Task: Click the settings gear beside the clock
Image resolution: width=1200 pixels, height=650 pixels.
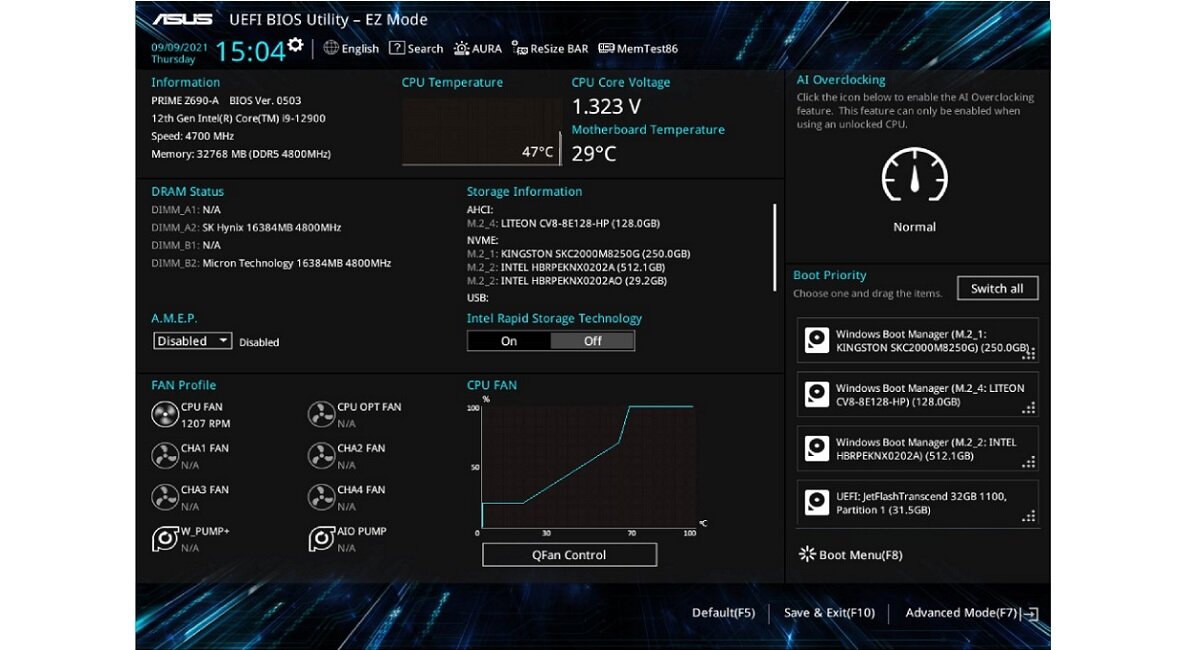Action: 294,43
